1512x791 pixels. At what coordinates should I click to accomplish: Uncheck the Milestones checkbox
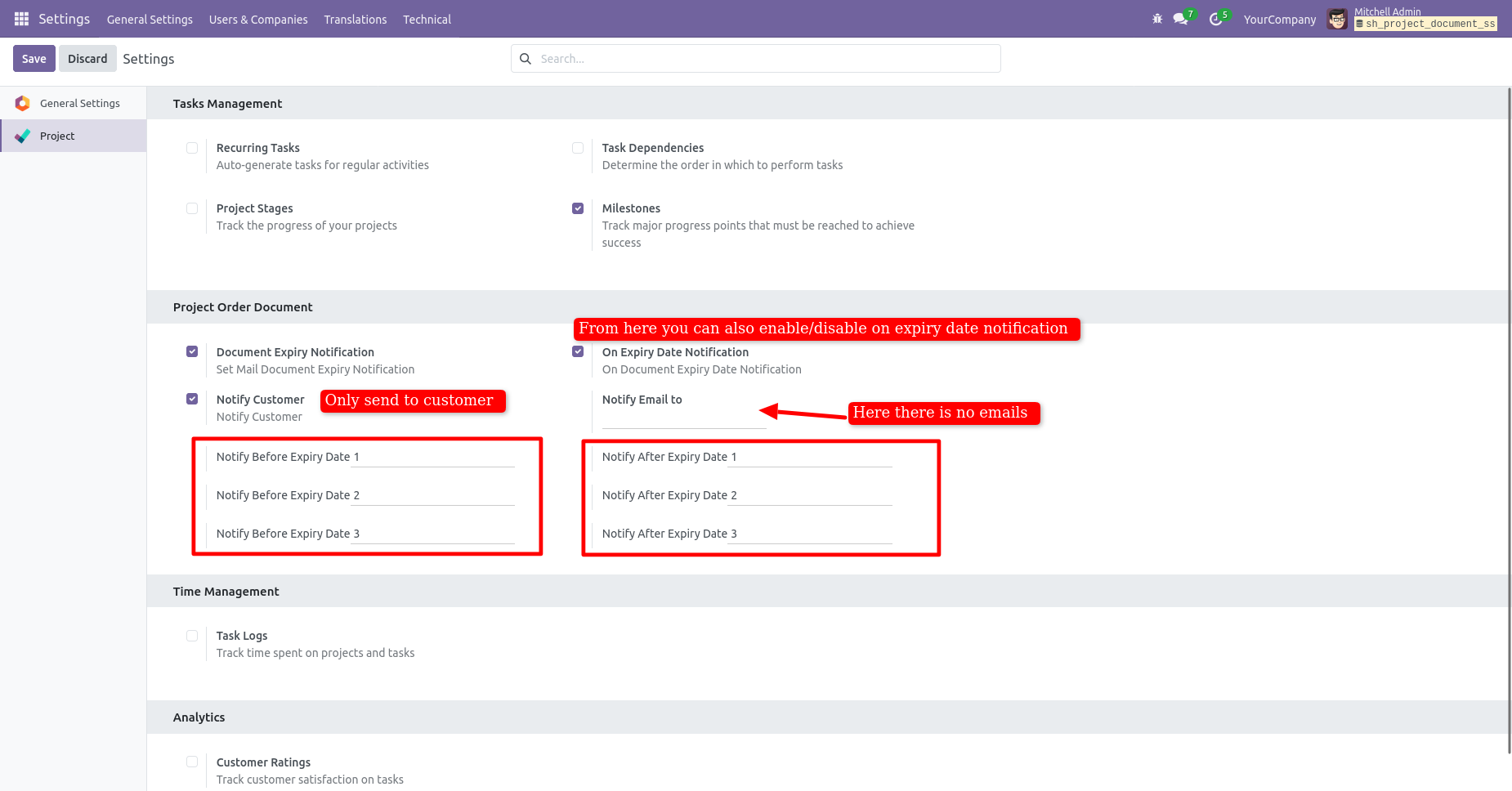[578, 208]
